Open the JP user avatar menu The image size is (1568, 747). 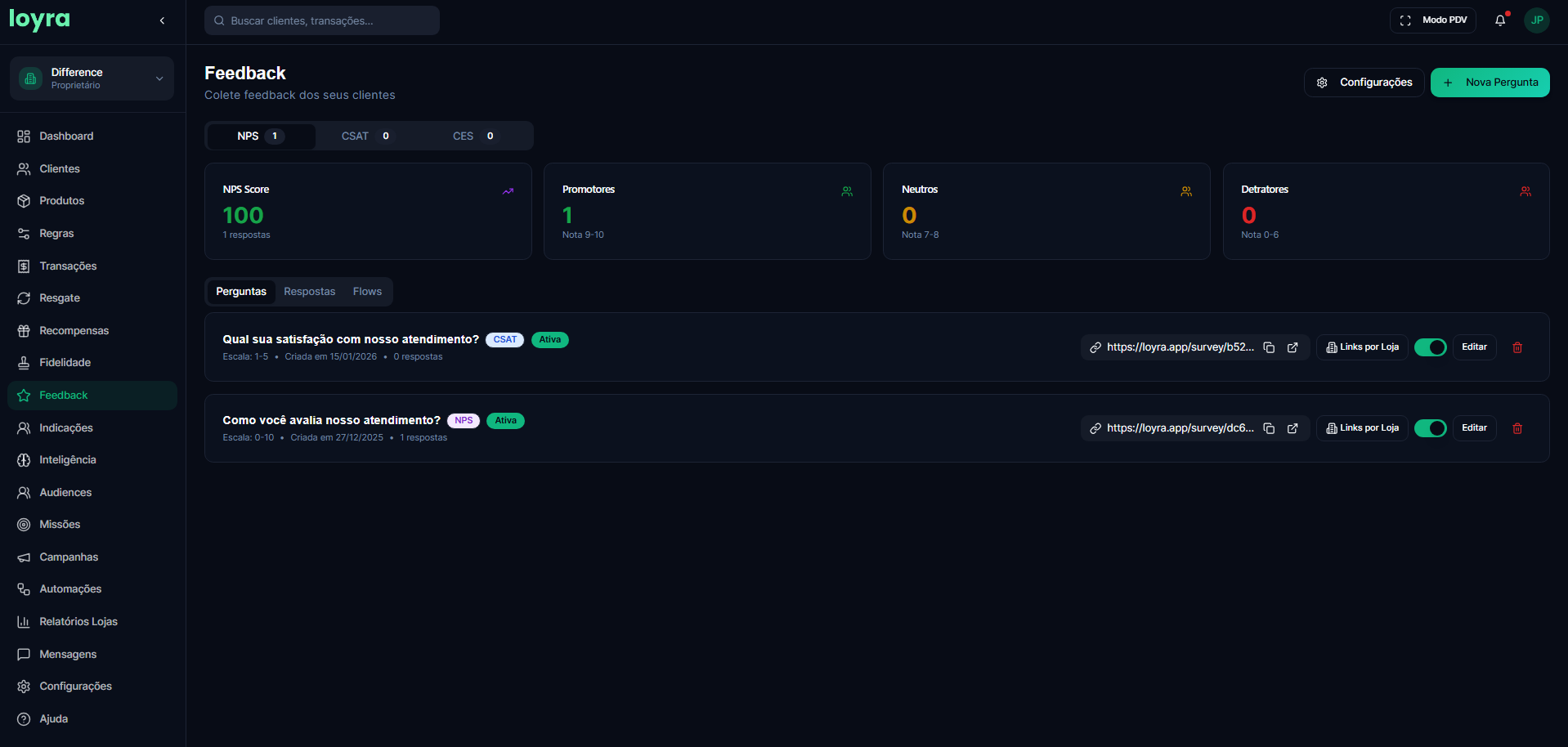(x=1537, y=20)
